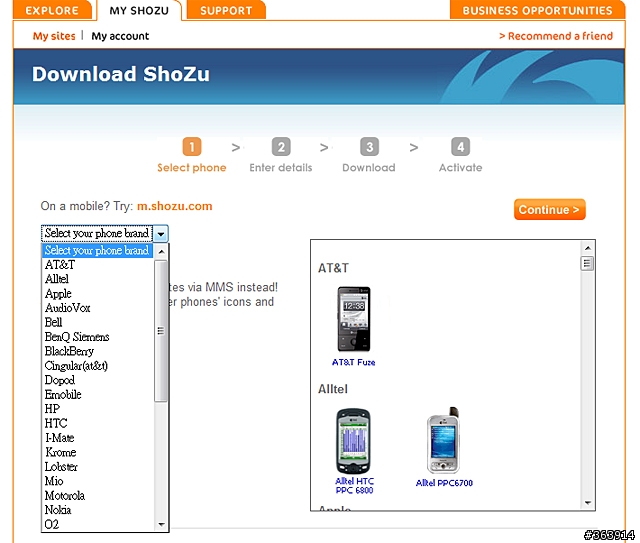Select Bell from brand list

[97, 322]
